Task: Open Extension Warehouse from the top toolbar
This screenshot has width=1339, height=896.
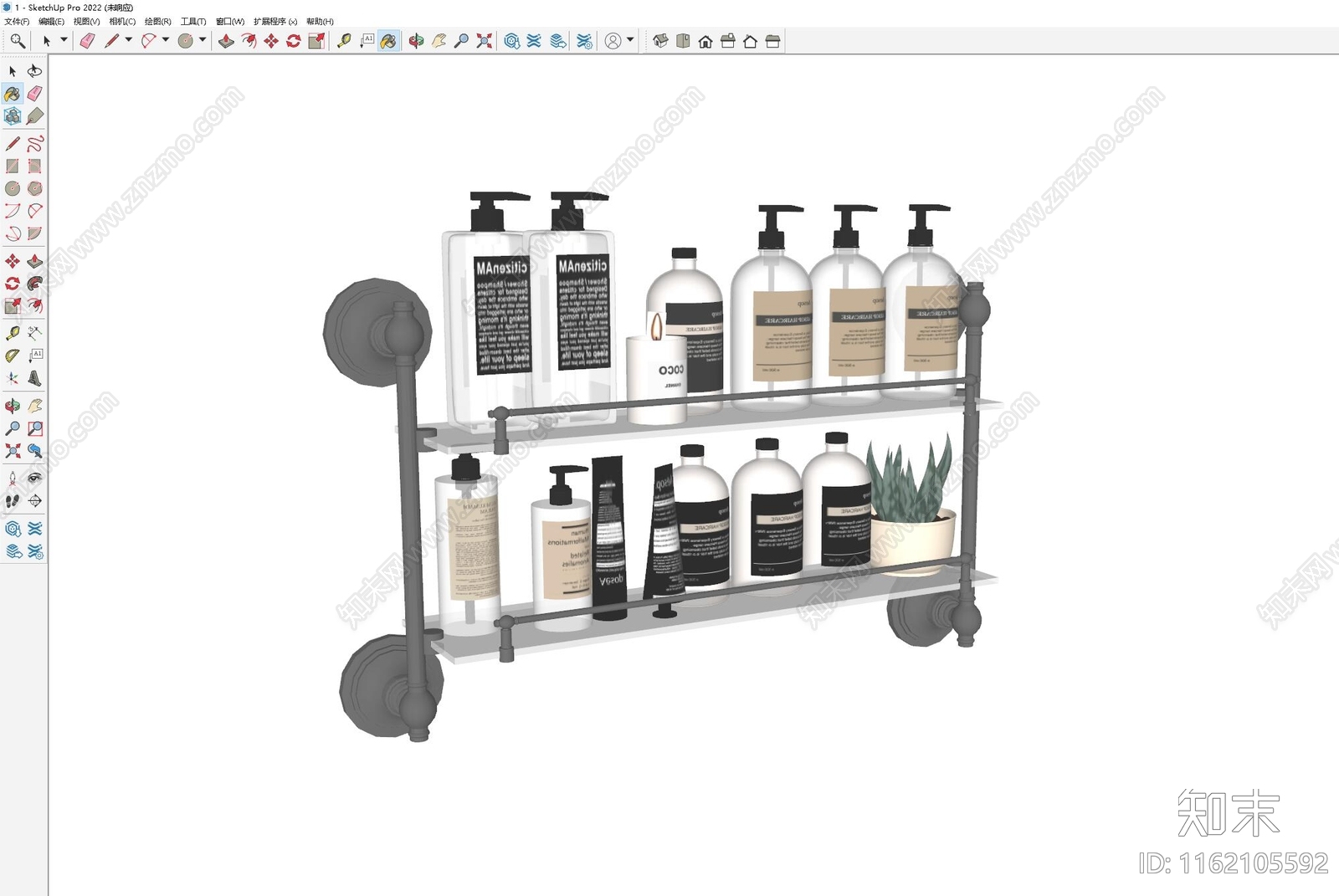Action: pyautogui.click(x=534, y=40)
